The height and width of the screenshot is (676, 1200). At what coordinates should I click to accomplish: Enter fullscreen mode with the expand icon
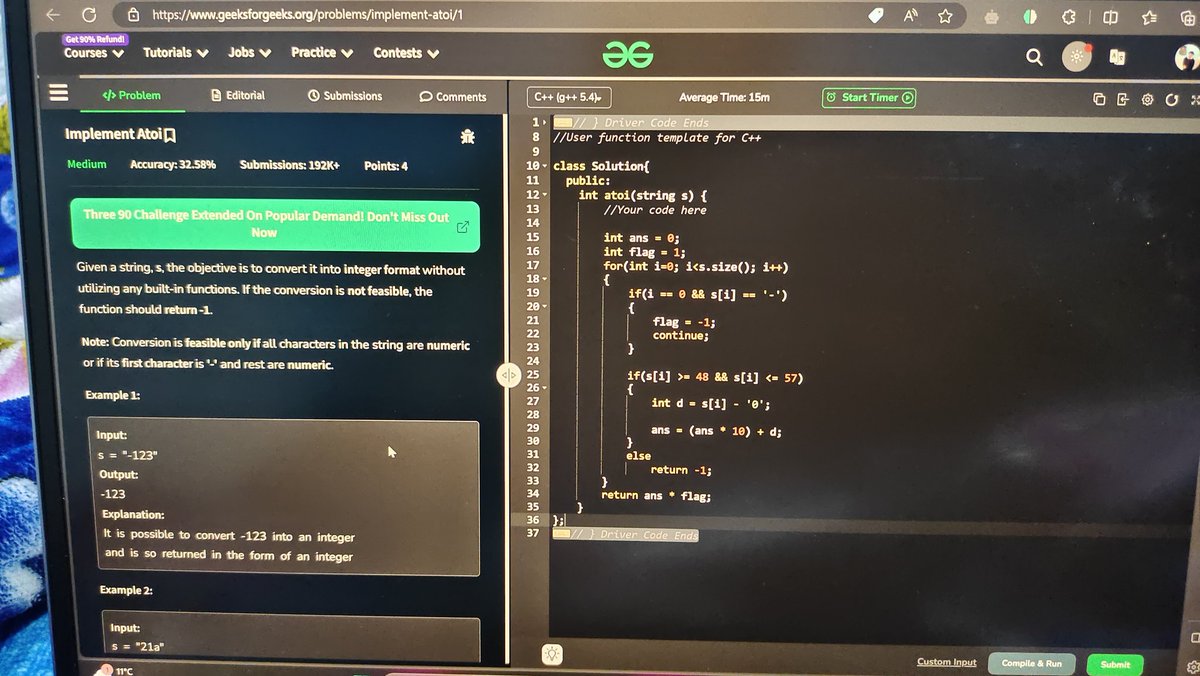coord(1195,98)
